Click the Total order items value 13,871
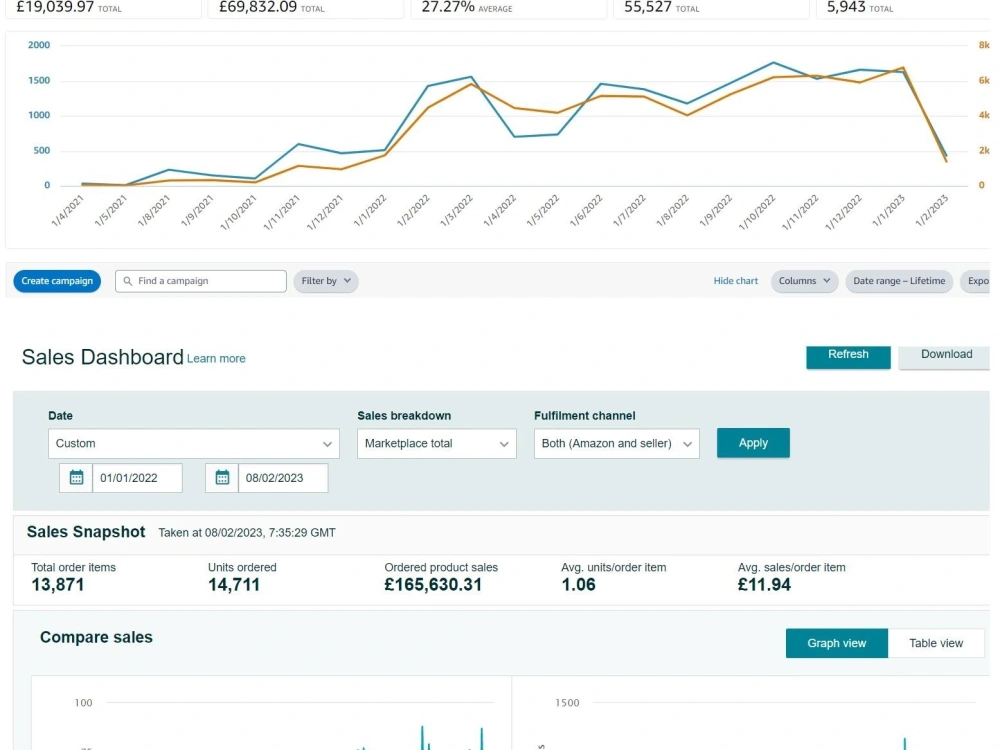 57,584
